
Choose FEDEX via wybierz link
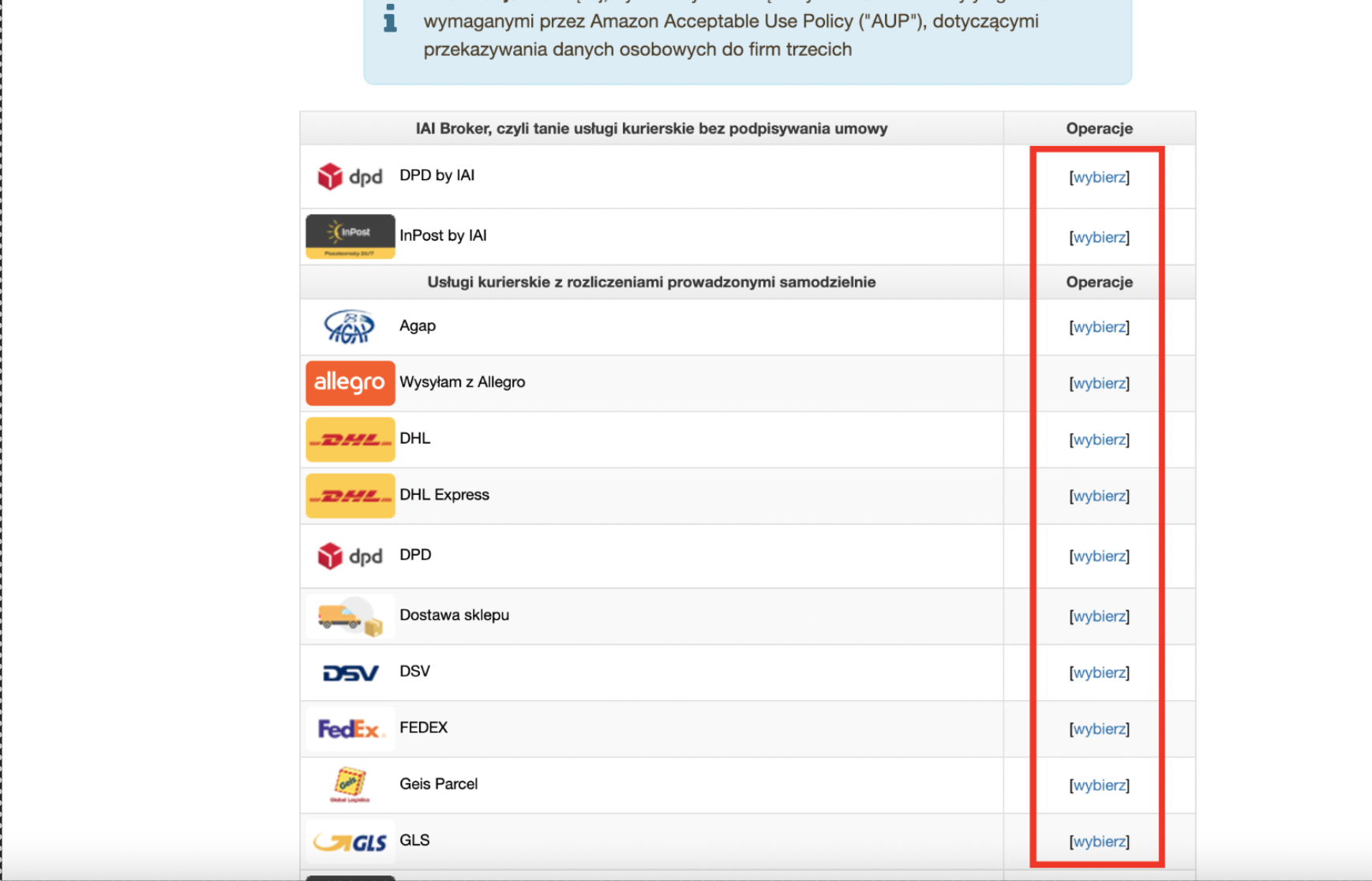point(1099,729)
